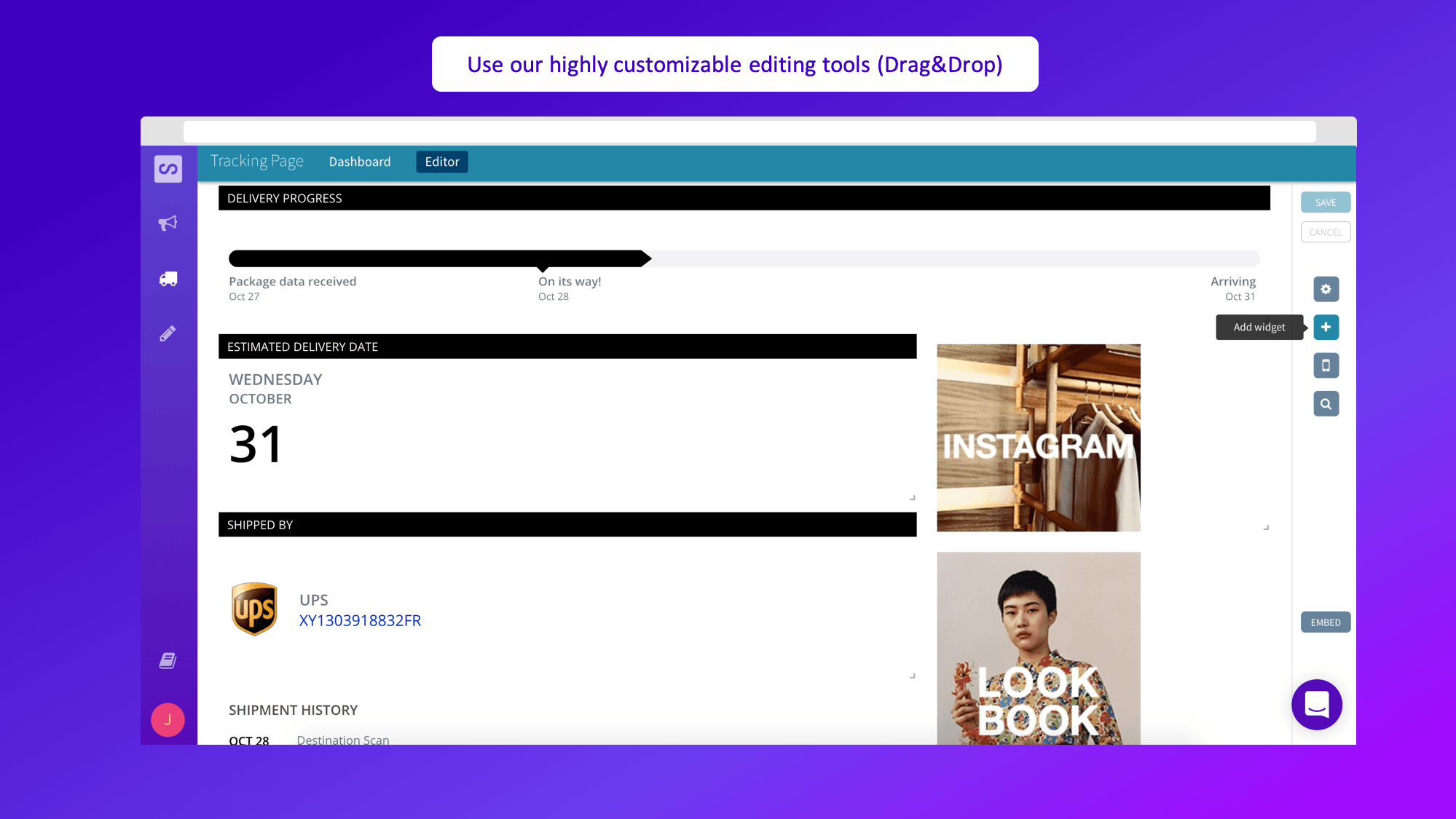Click the EMBED button
1456x819 pixels.
(1326, 622)
